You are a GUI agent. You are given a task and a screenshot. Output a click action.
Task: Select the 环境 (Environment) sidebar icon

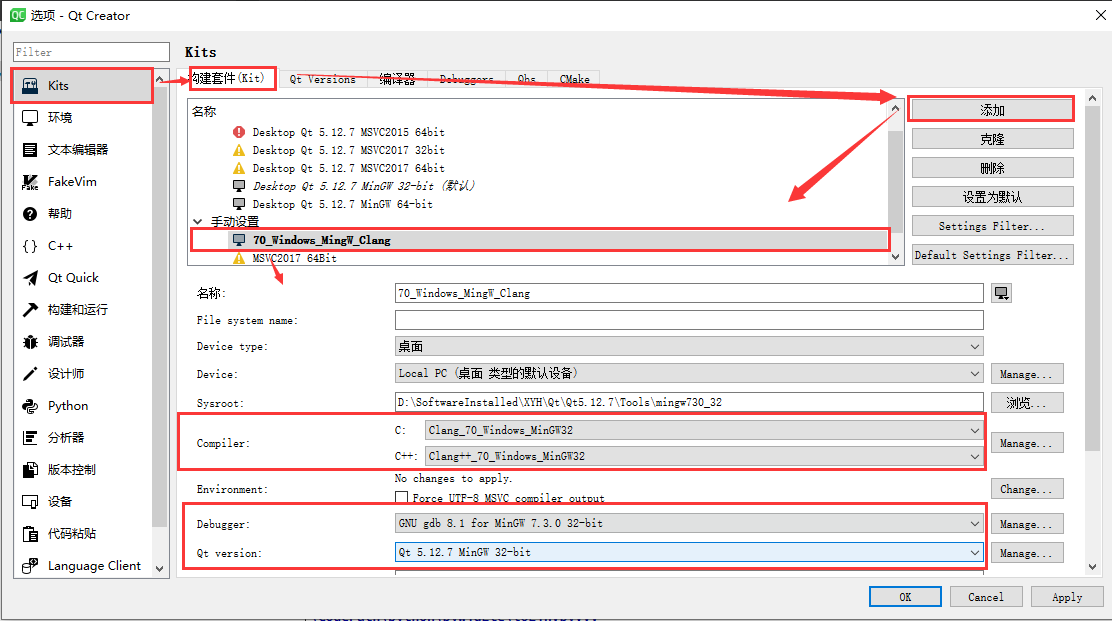[x=30, y=118]
